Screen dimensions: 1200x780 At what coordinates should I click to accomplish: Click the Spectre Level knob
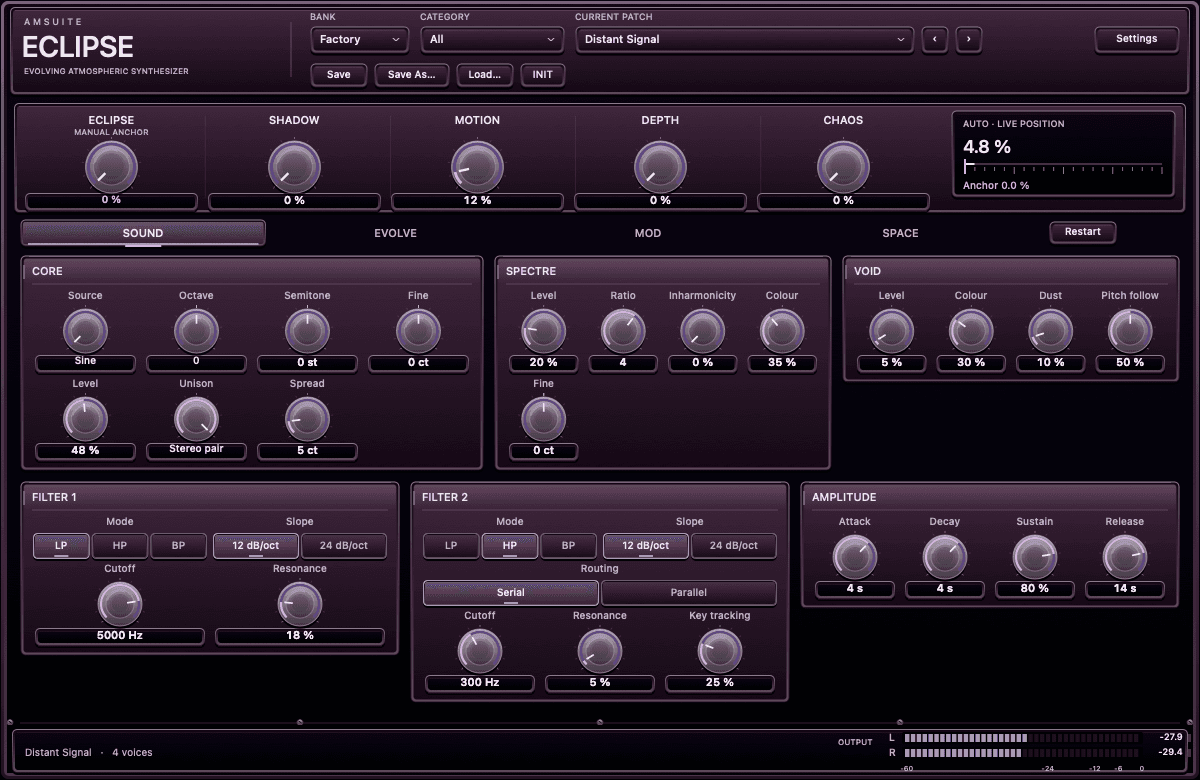click(x=543, y=330)
